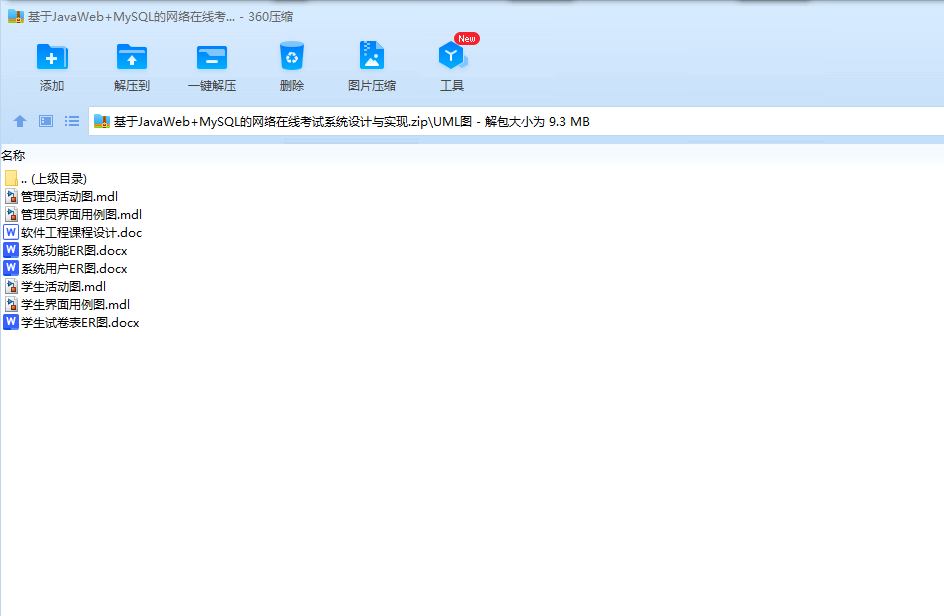The width and height of the screenshot is (944, 616).
Task: Select file 软件工程课程设计.doc
Action: point(73,232)
